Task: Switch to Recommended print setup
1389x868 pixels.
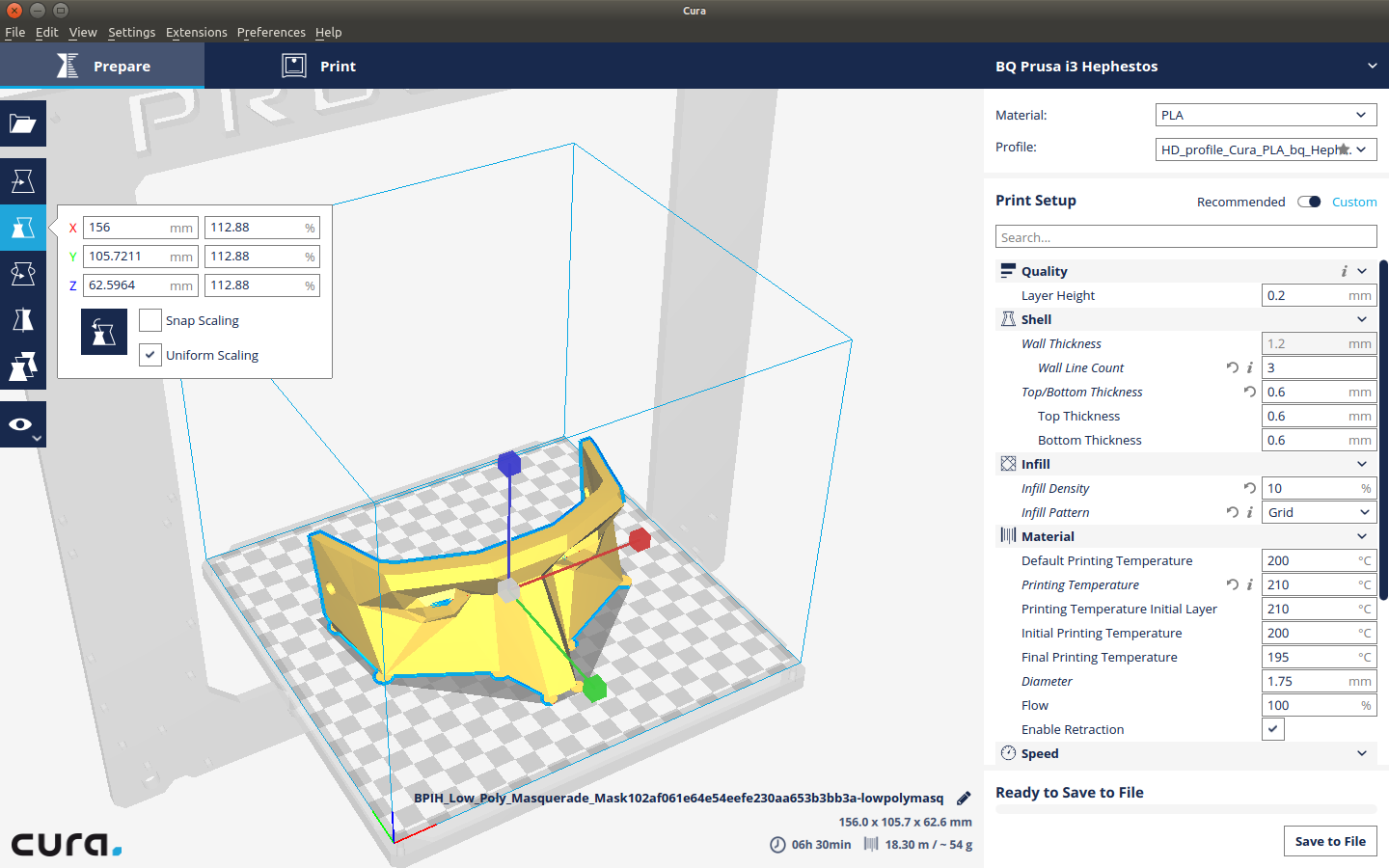Action: (x=1240, y=202)
